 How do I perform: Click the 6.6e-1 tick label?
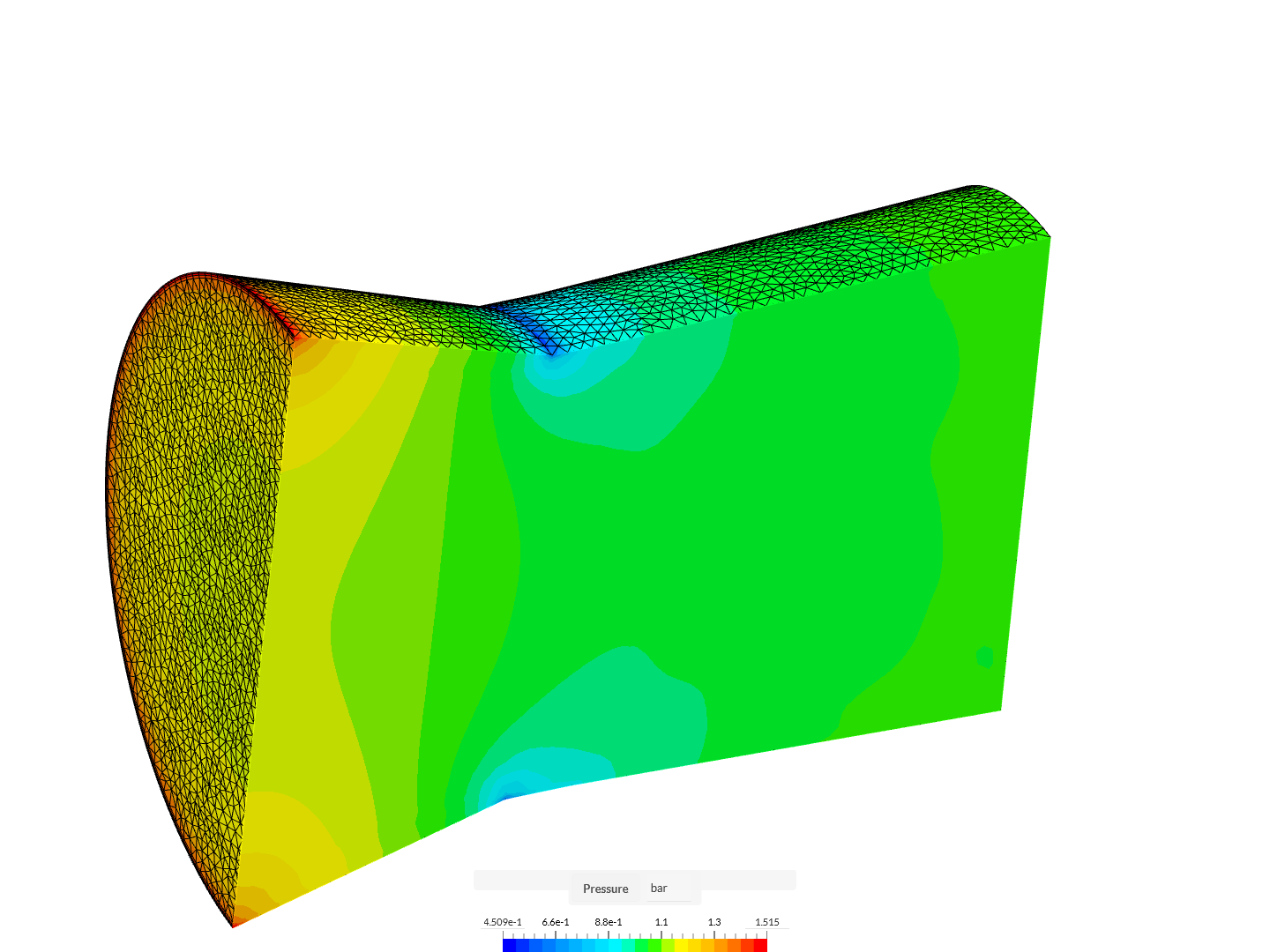pyautogui.click(x=555, y=921)
